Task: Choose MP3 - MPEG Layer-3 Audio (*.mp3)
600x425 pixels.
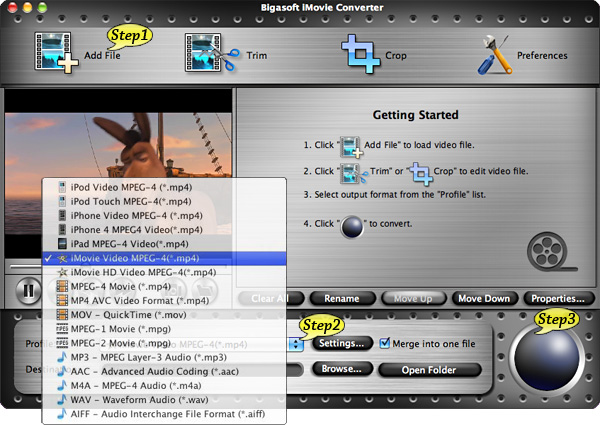Action: click(164, 357)
